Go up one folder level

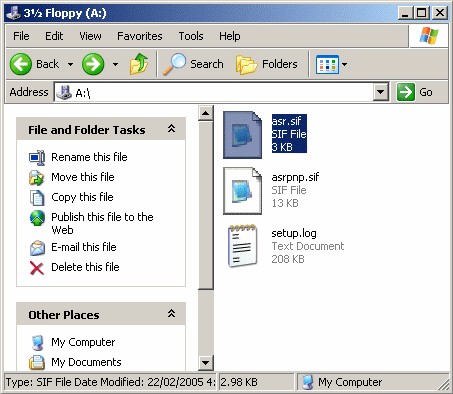coord(139,64)
